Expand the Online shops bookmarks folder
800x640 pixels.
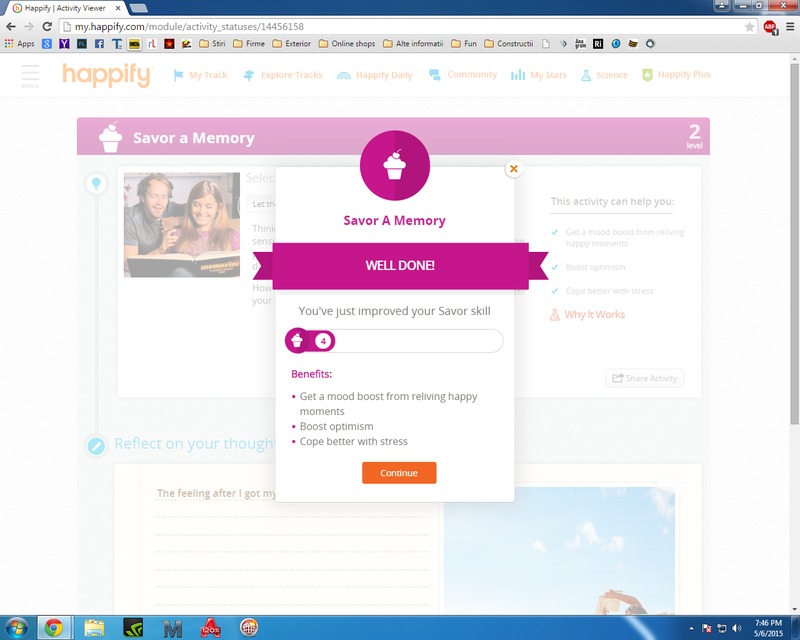(347, 44)
